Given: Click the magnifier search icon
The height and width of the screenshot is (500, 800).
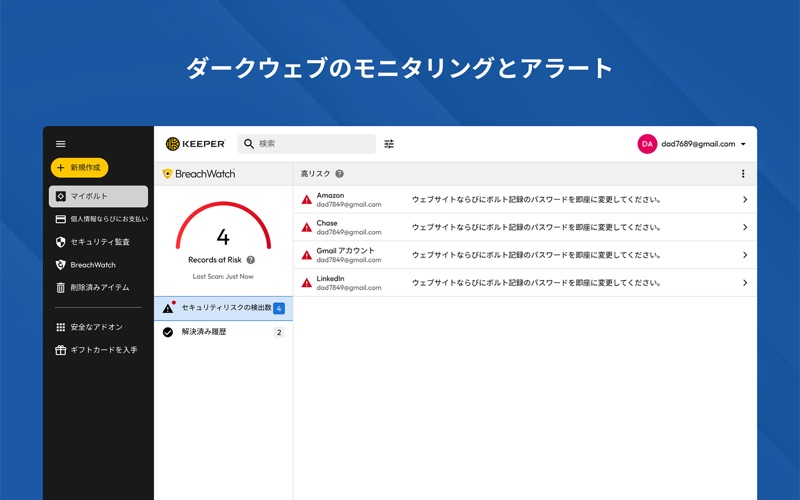Looking at the screenshot, I should 249,144.
